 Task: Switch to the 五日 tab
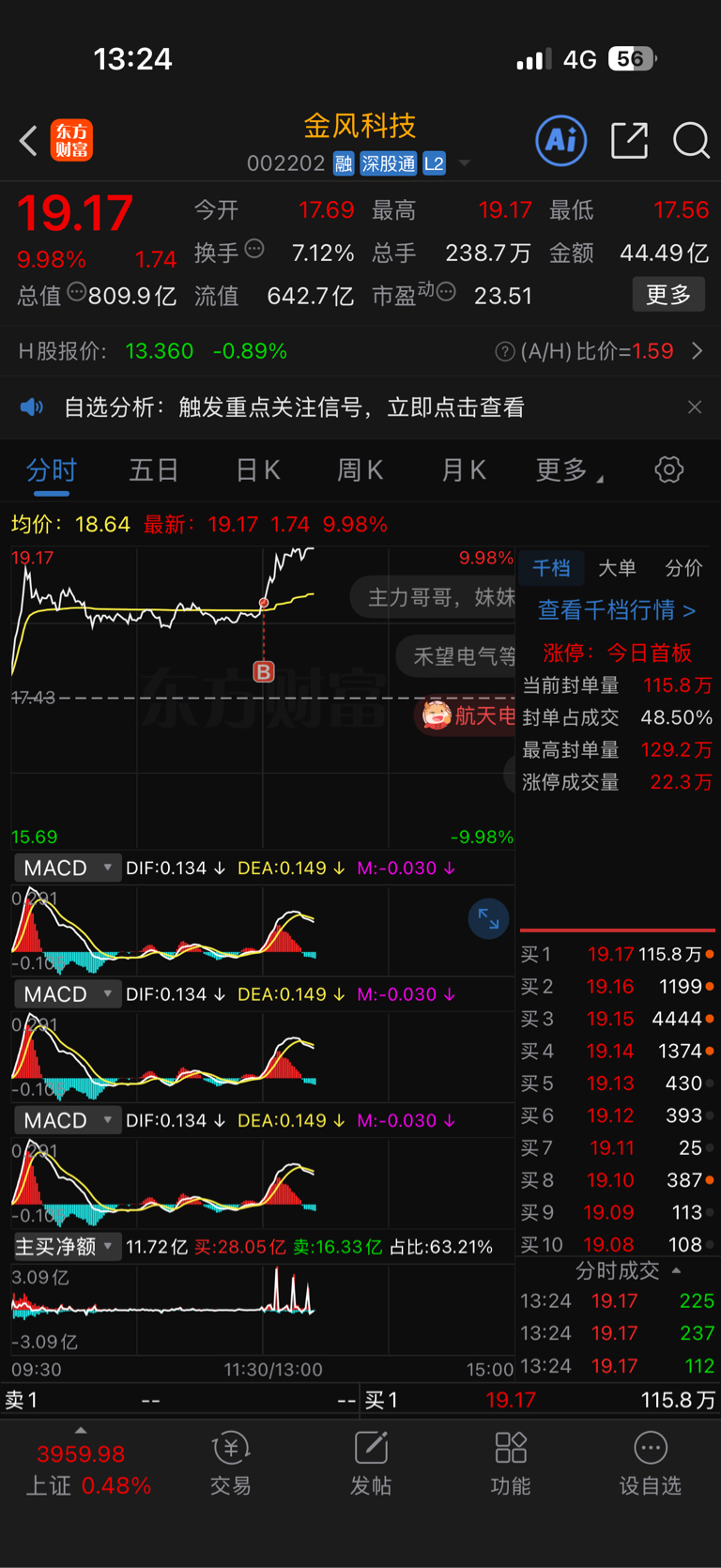pyautogui.click(x=154, y=469)
